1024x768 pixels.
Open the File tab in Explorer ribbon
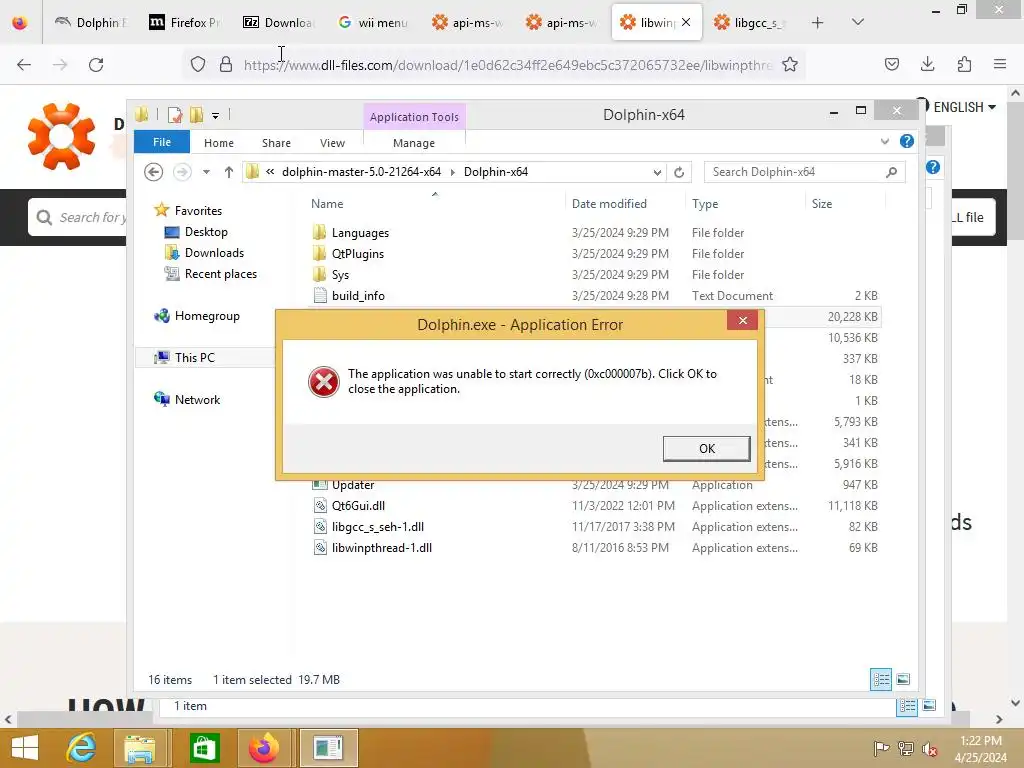point(162,142)
